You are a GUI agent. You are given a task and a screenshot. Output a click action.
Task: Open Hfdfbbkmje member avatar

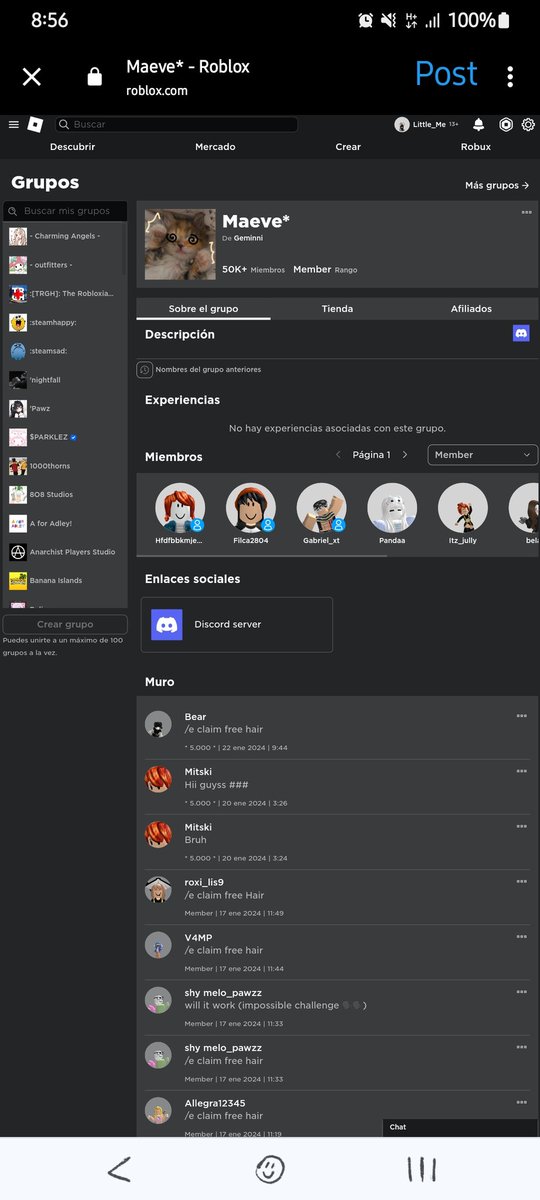(180, 508)
